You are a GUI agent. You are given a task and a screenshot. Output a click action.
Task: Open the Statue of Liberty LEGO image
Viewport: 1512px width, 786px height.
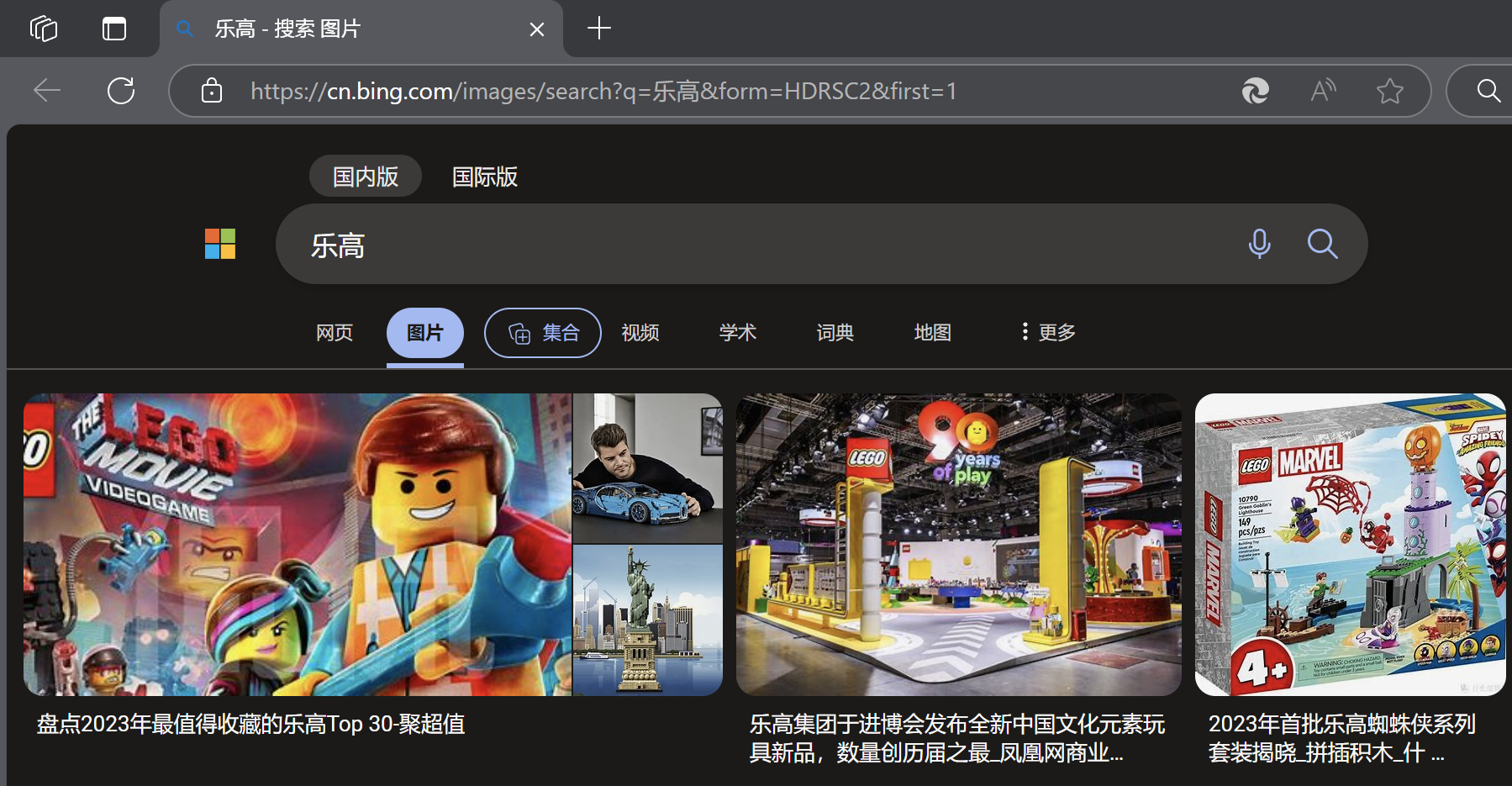(647, 620)
